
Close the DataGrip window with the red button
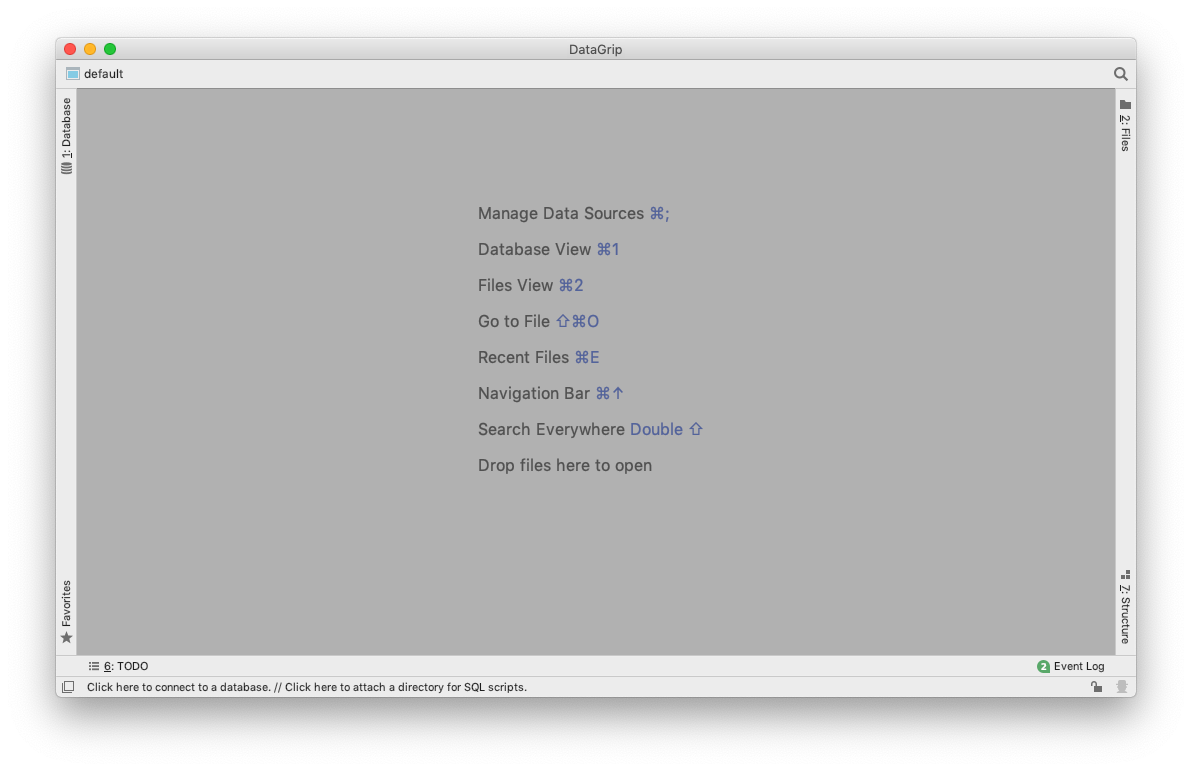click(70, 49)
